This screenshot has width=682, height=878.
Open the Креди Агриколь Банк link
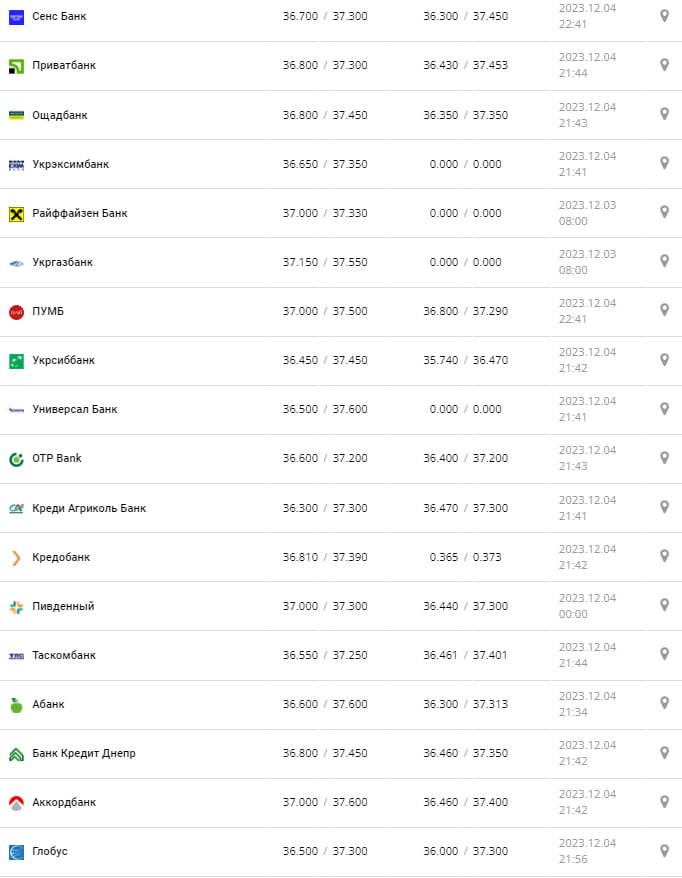89,508
